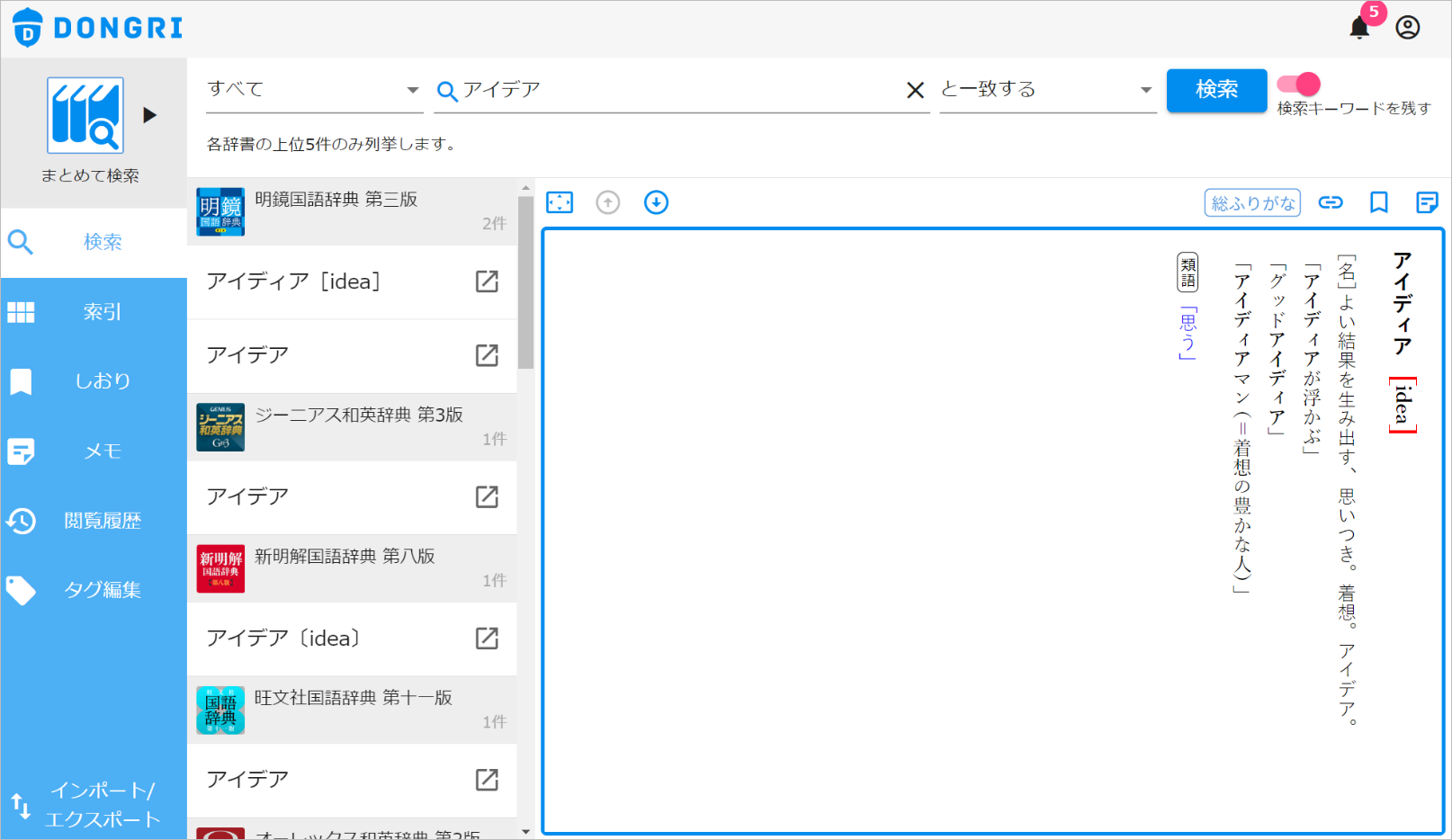Image resolution: width=1452 pixels, height=840 pixels.
Task: Open the しおり sidebar item
Action: coord(94,381)
